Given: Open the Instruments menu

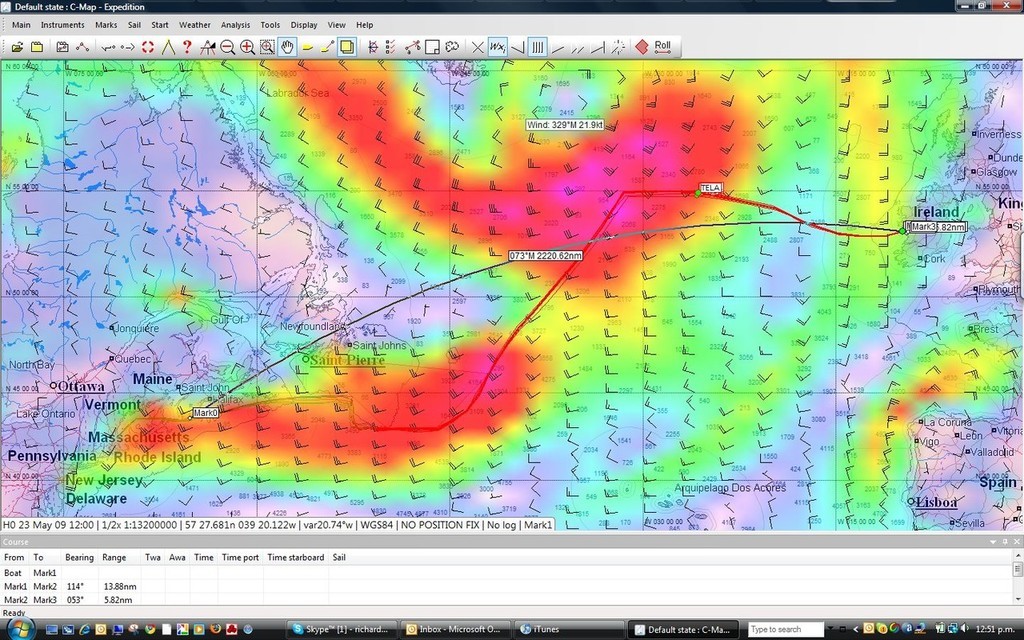Looking at the screenshot, I should pyautogui.click(x=62, y=25).
